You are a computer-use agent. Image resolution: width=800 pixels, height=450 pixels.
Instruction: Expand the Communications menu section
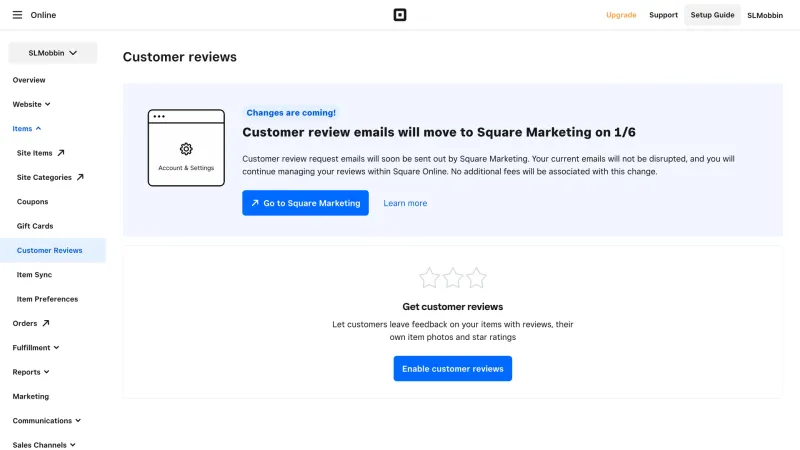coord(46,420)
